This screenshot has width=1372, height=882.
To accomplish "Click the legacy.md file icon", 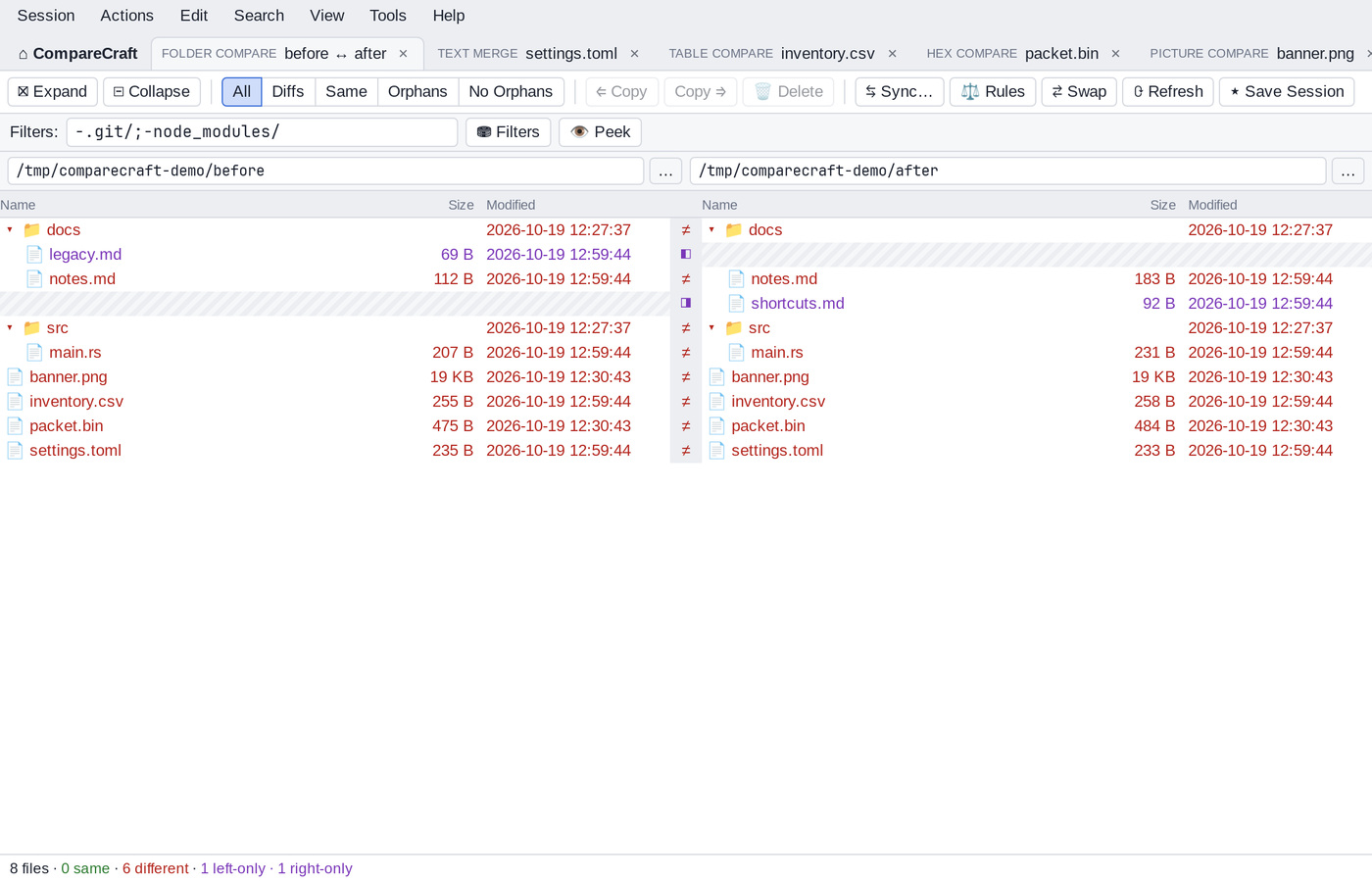I will click(x=34, y=254).
